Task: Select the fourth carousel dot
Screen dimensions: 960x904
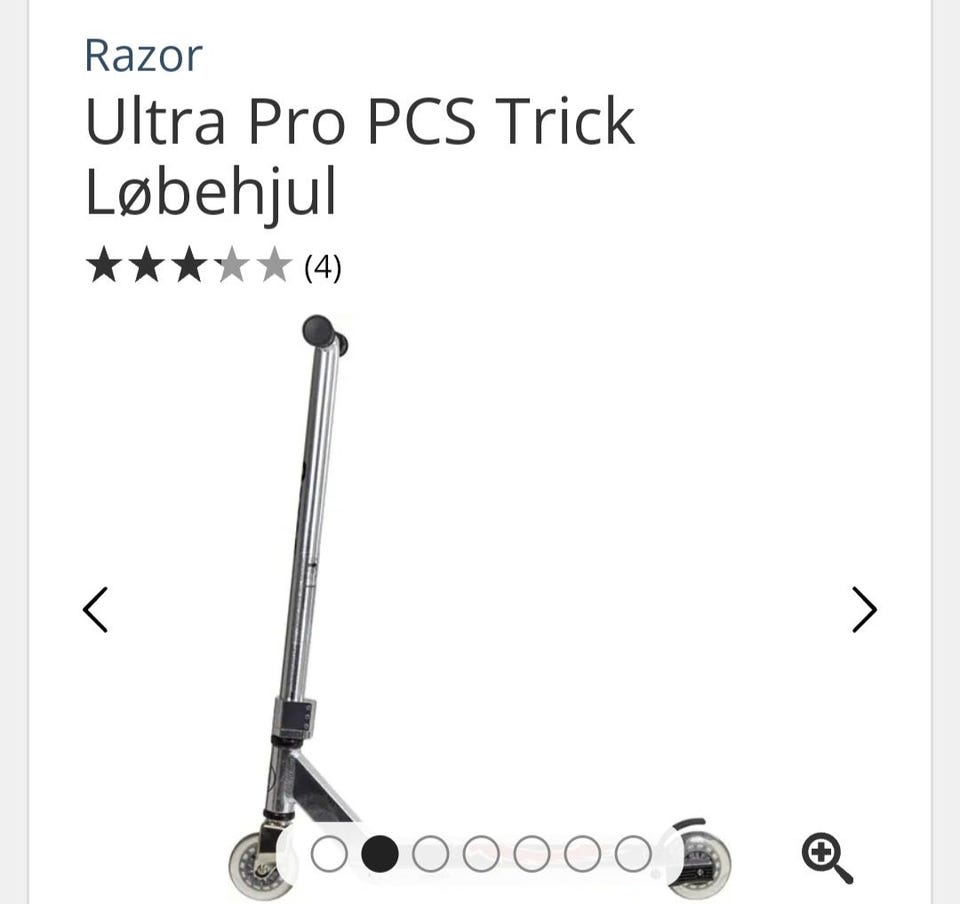Action: click(481, 854)
